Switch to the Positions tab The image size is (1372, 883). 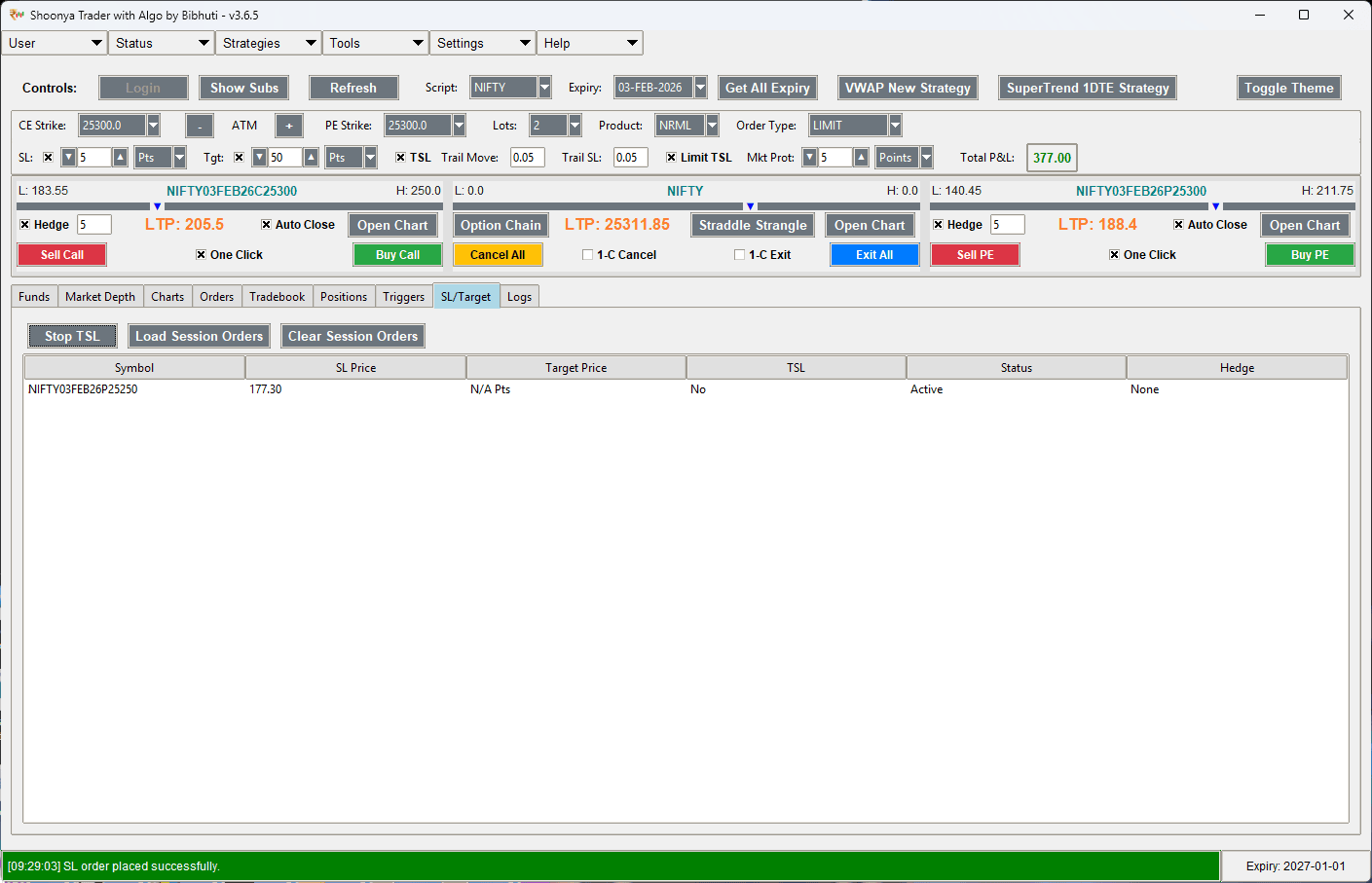pyautogui.click(x=343, y=296)
